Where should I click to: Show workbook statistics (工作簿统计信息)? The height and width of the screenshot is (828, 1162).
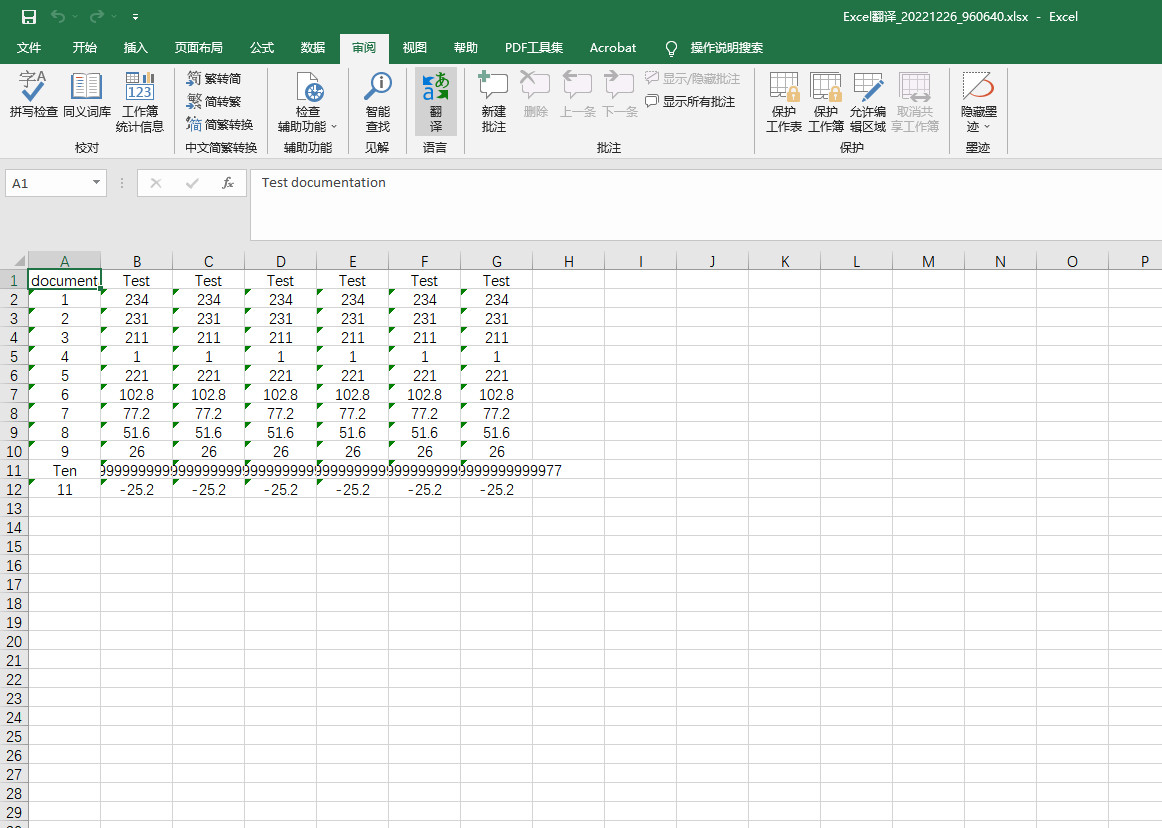click(140, 102)
